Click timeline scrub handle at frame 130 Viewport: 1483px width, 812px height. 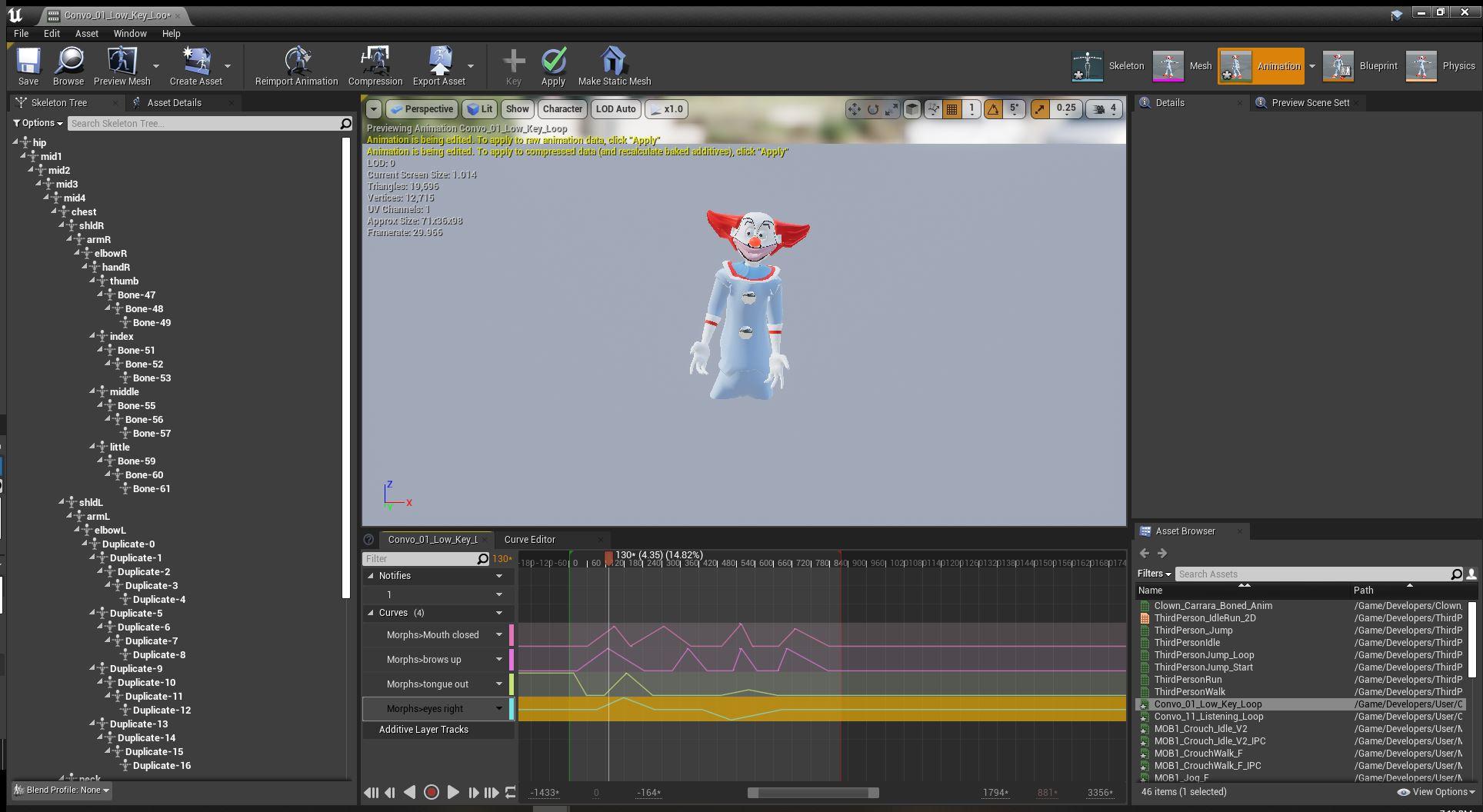[x=608, y=557]
